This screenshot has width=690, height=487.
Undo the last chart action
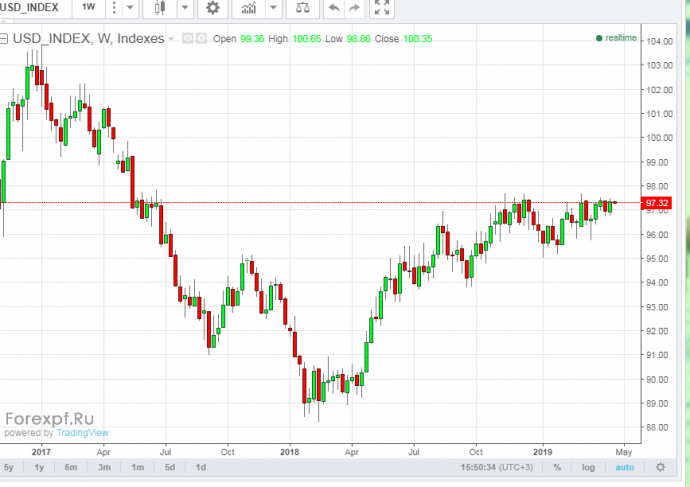point(332,8)
